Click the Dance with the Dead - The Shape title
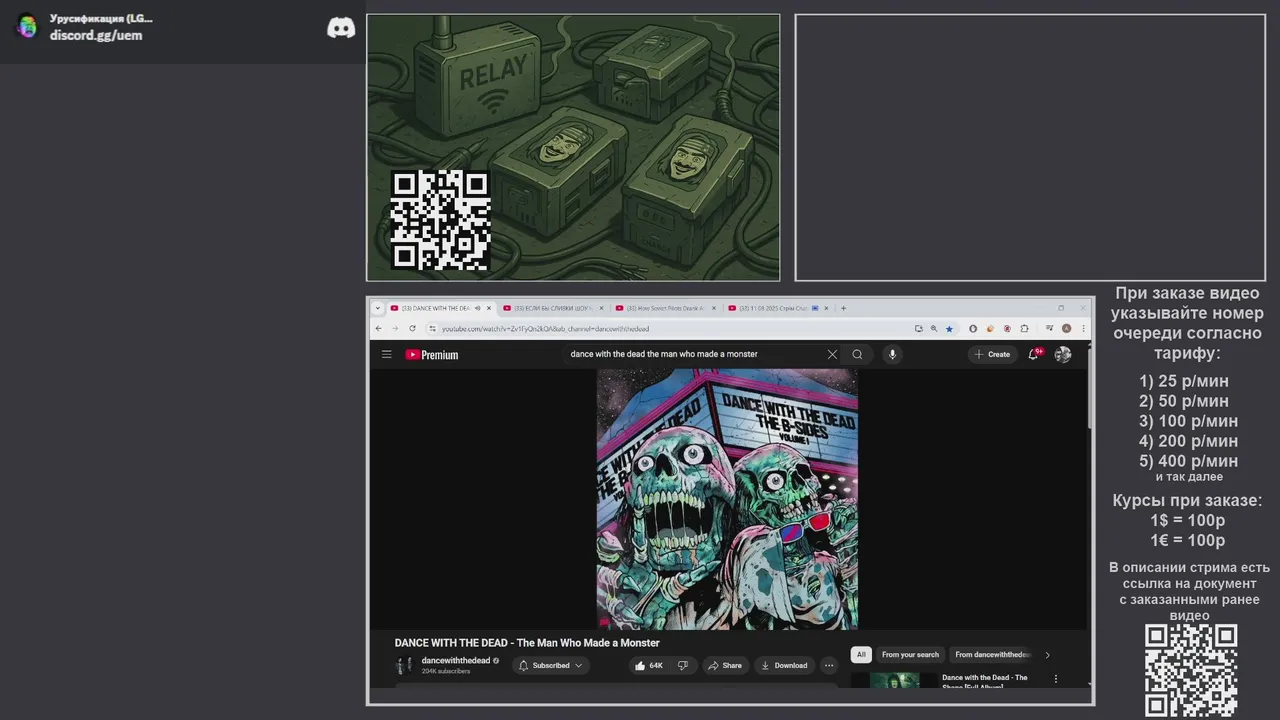1280x720 pixels. tap(985, 681)
